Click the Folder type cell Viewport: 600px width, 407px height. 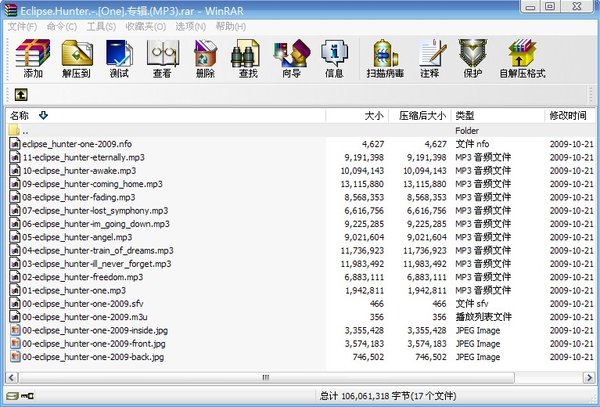[467, 130]
